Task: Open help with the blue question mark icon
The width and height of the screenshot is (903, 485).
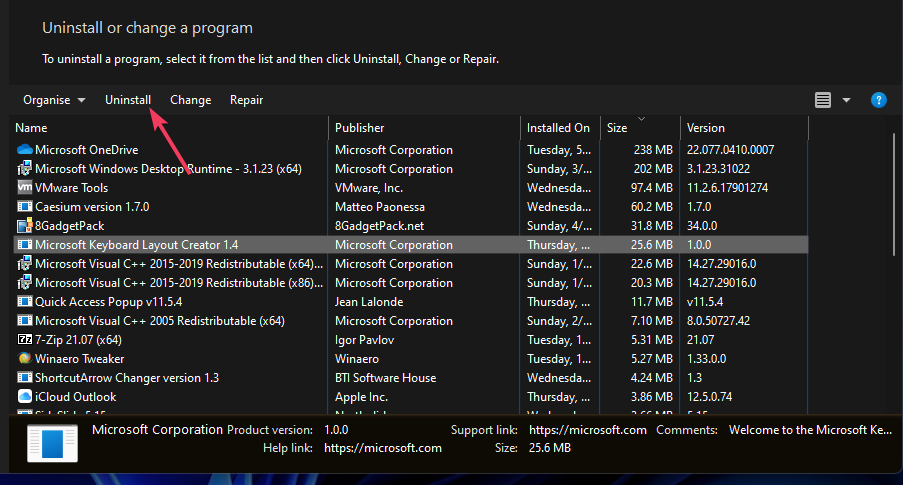Action: pyautogui.click(x=879, y=100)
